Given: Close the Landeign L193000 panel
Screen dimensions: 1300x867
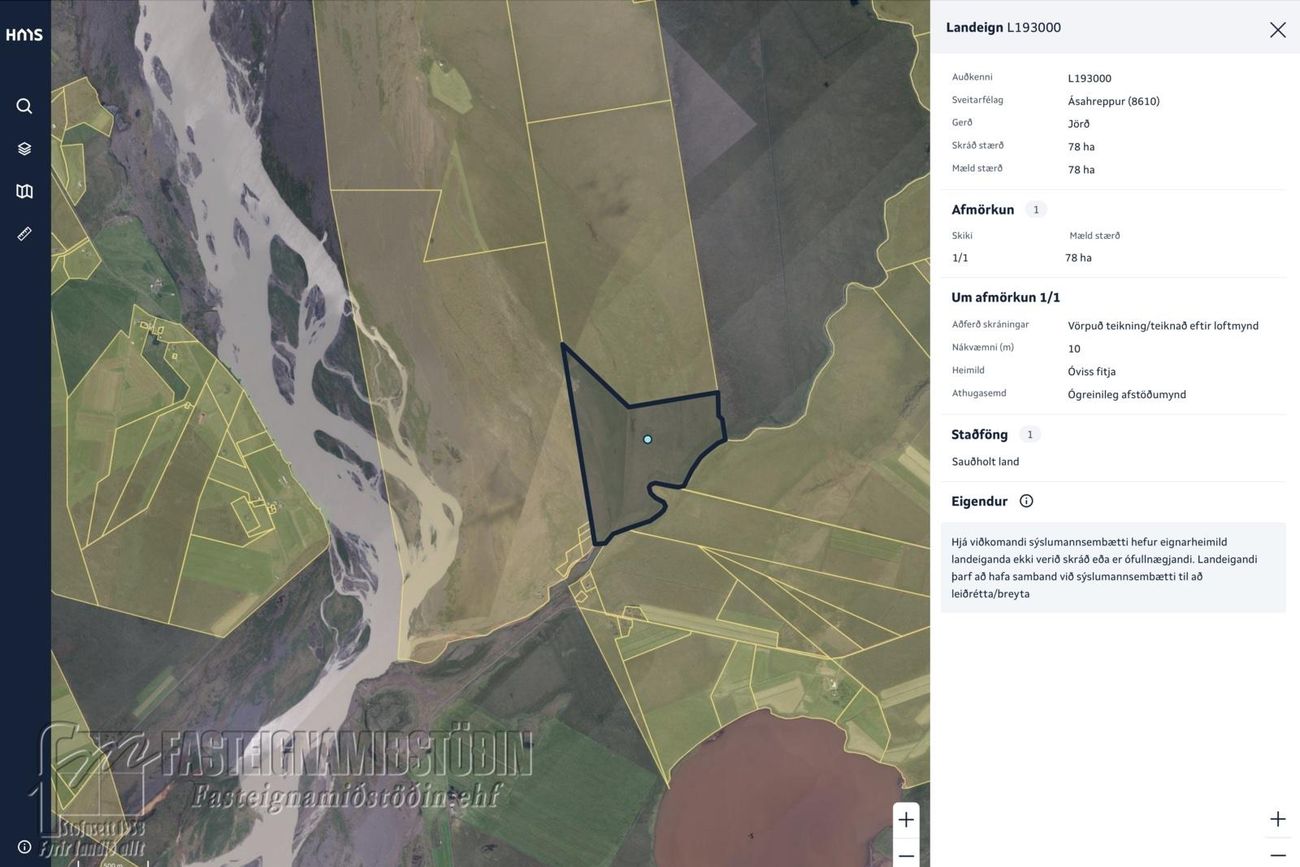Looking at the screenshot, I should point(1278,29).
